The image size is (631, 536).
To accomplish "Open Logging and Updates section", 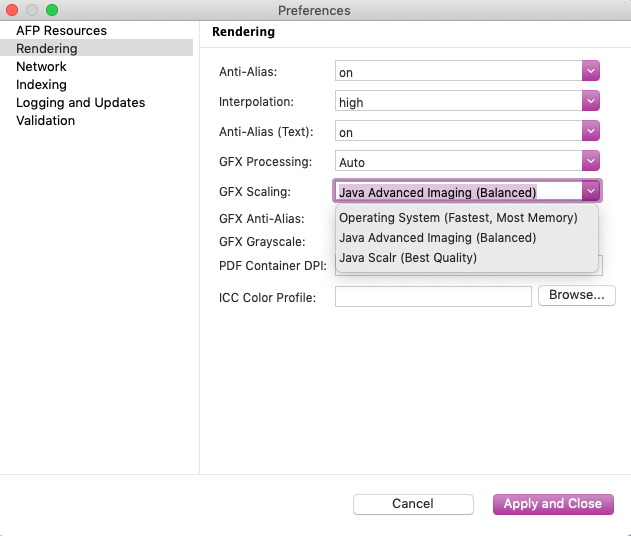I will (x=80, y=103).
